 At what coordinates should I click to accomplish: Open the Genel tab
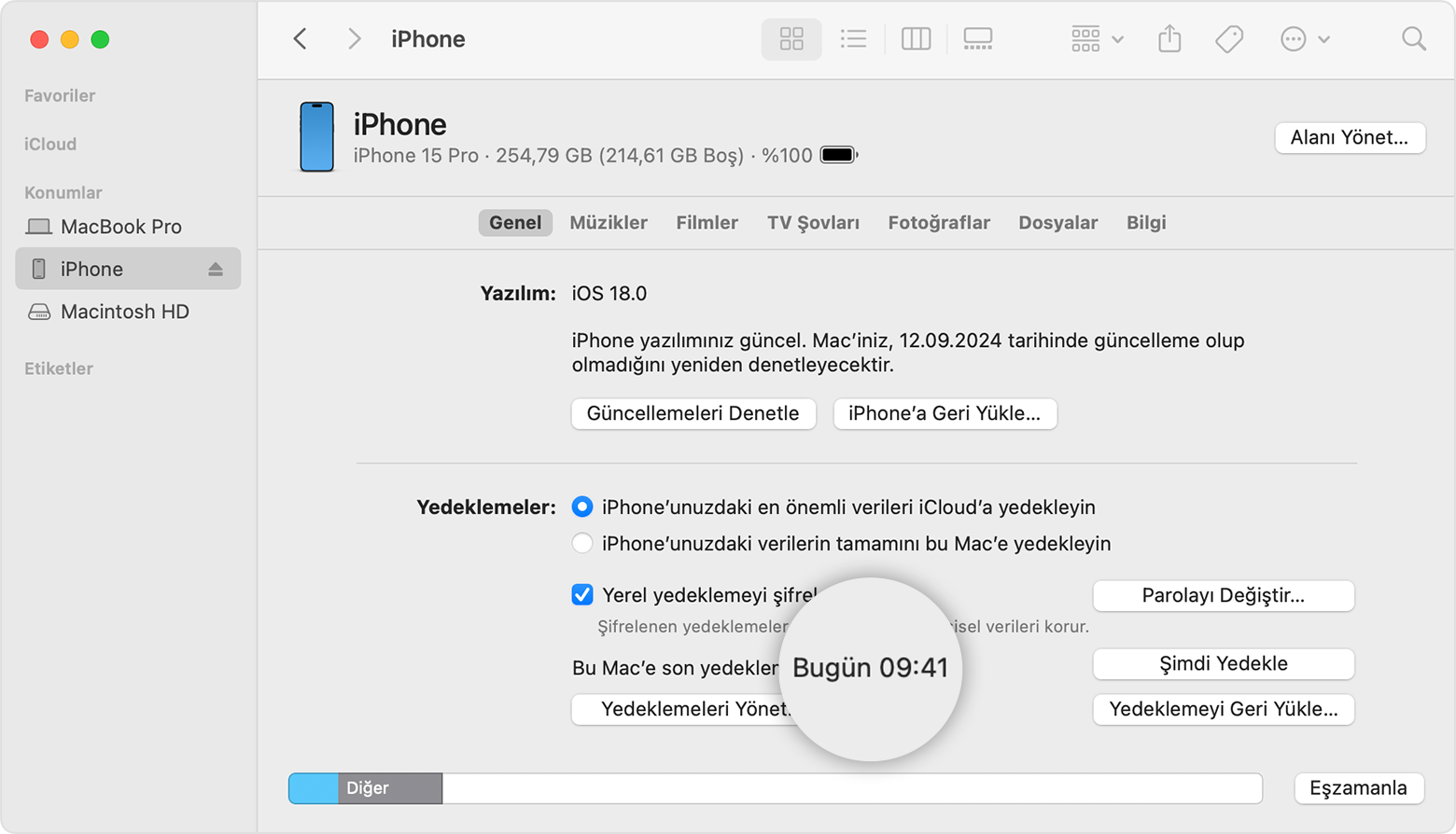point(515,223)
